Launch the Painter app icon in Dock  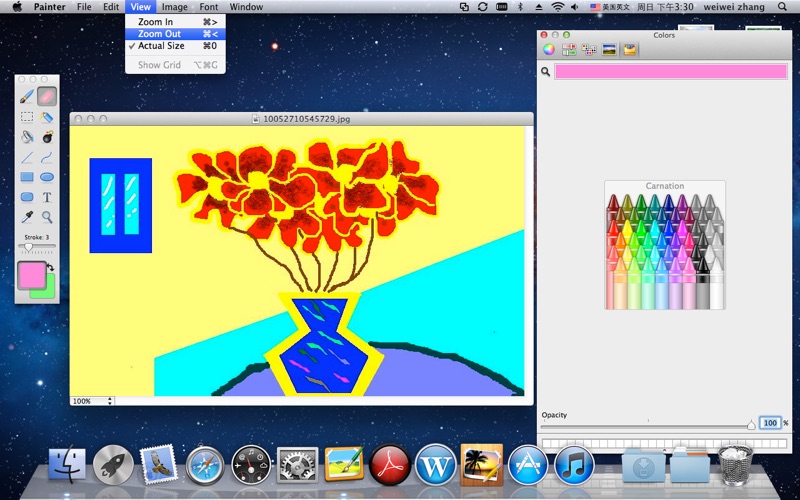[344, 463]
